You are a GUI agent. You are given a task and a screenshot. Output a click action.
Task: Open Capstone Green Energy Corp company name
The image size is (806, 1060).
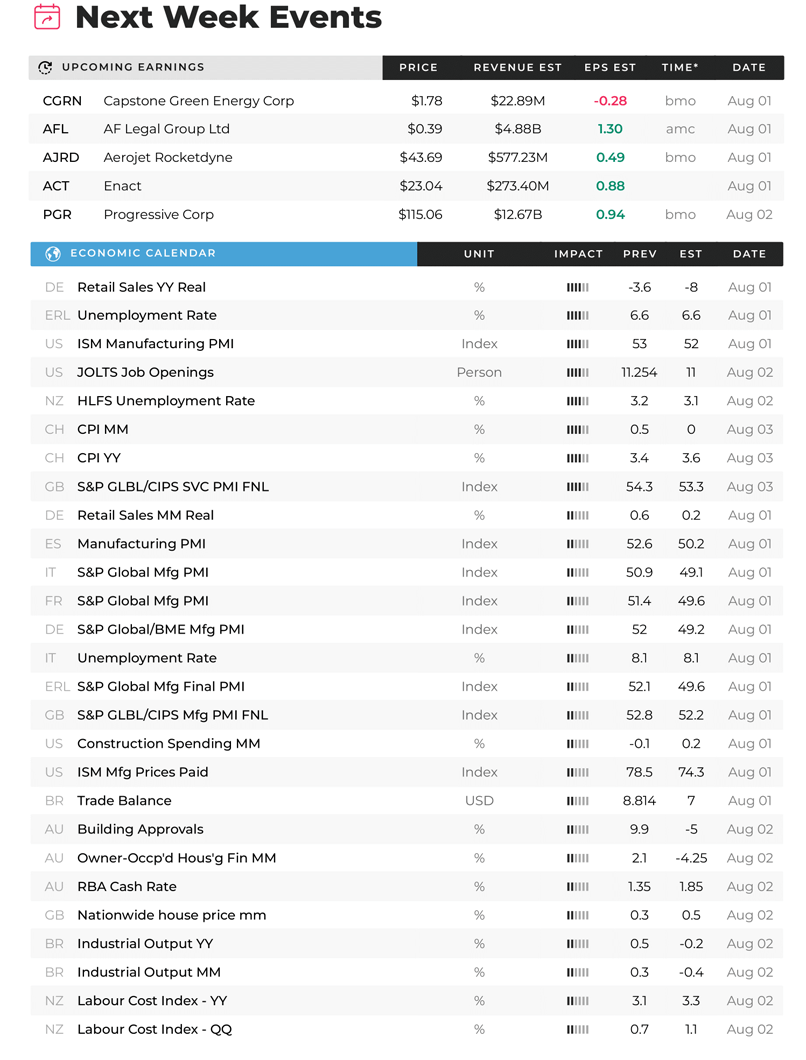coord(199,101)
